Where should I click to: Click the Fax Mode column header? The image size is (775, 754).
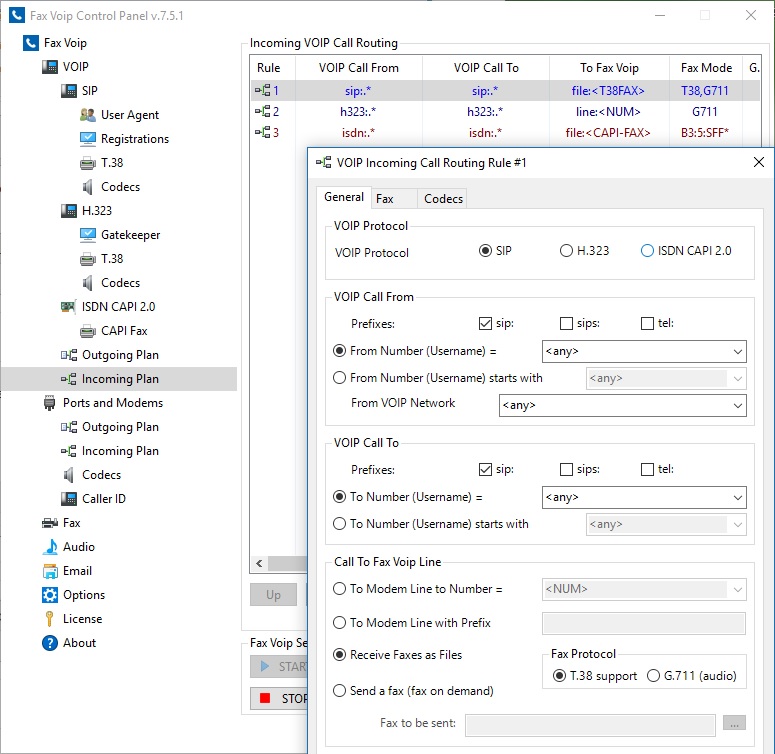tap(706, 68)
